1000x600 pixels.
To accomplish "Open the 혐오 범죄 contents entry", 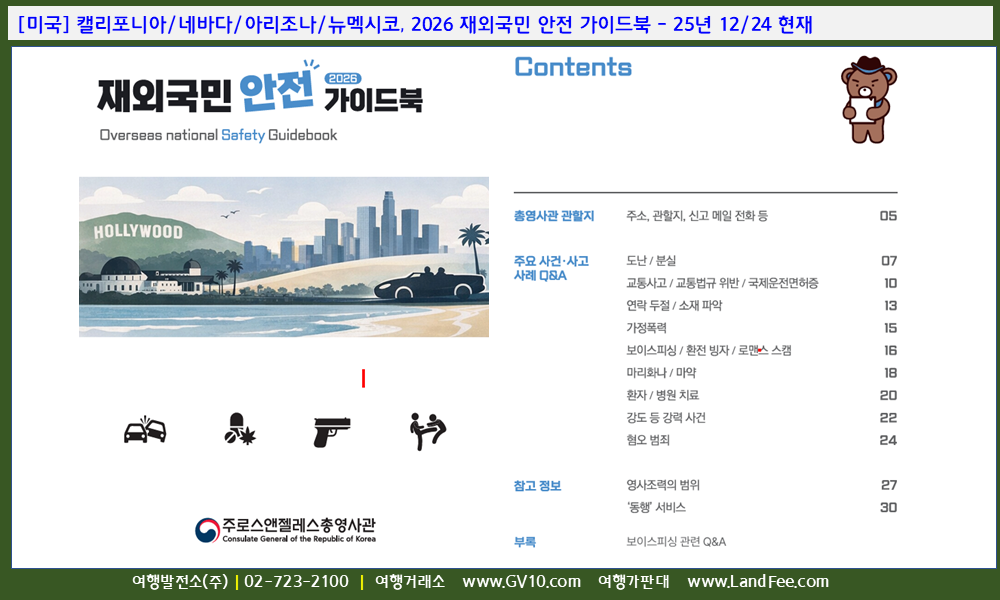I will tap(648, 440).
